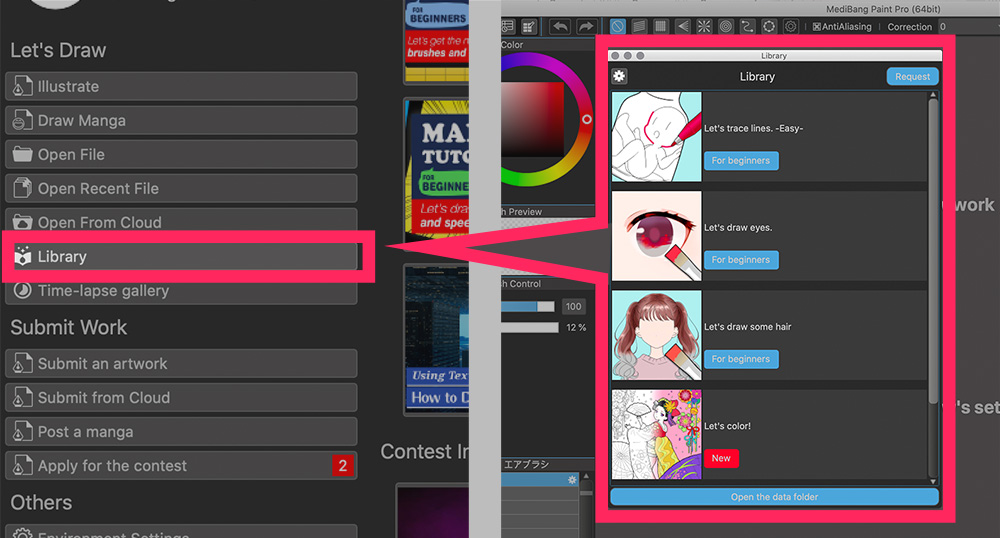Close the Library window
The image size is (1000, 538).
[x=615, y=55]
